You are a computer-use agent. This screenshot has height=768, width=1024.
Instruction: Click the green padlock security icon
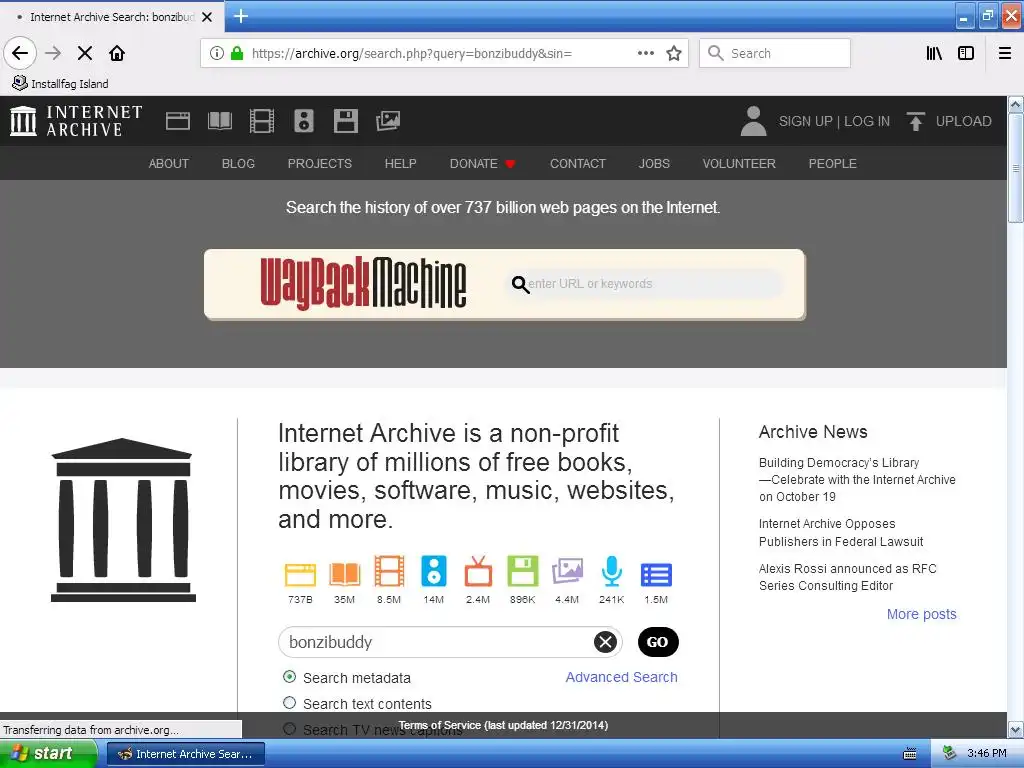click(x=237, y=53)
